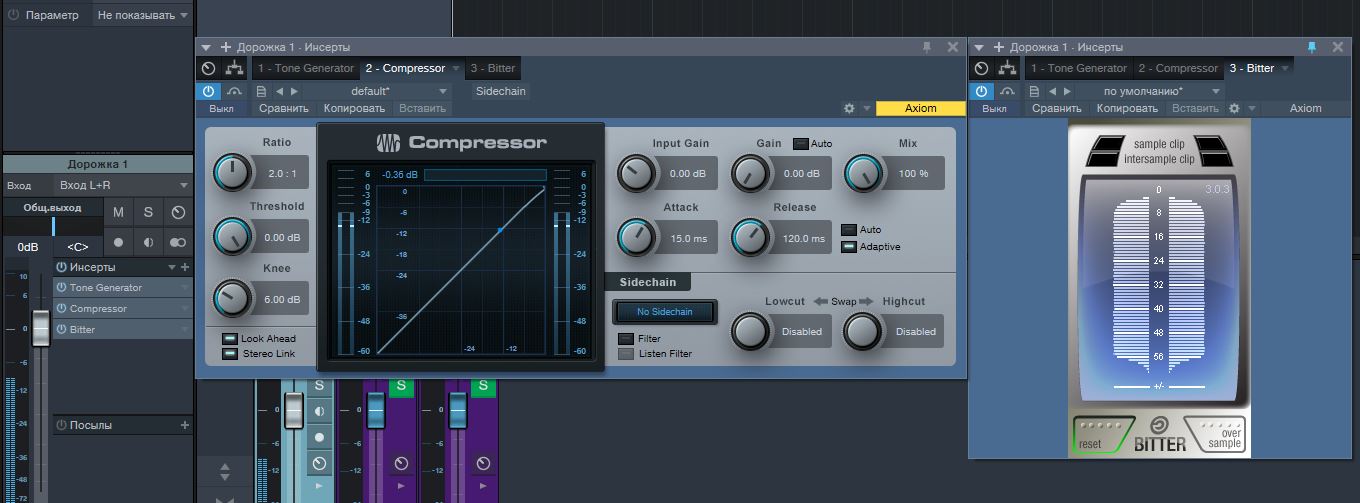Enable sidechain Filter checkbox
1360x503 pixels.
[626, 339]
